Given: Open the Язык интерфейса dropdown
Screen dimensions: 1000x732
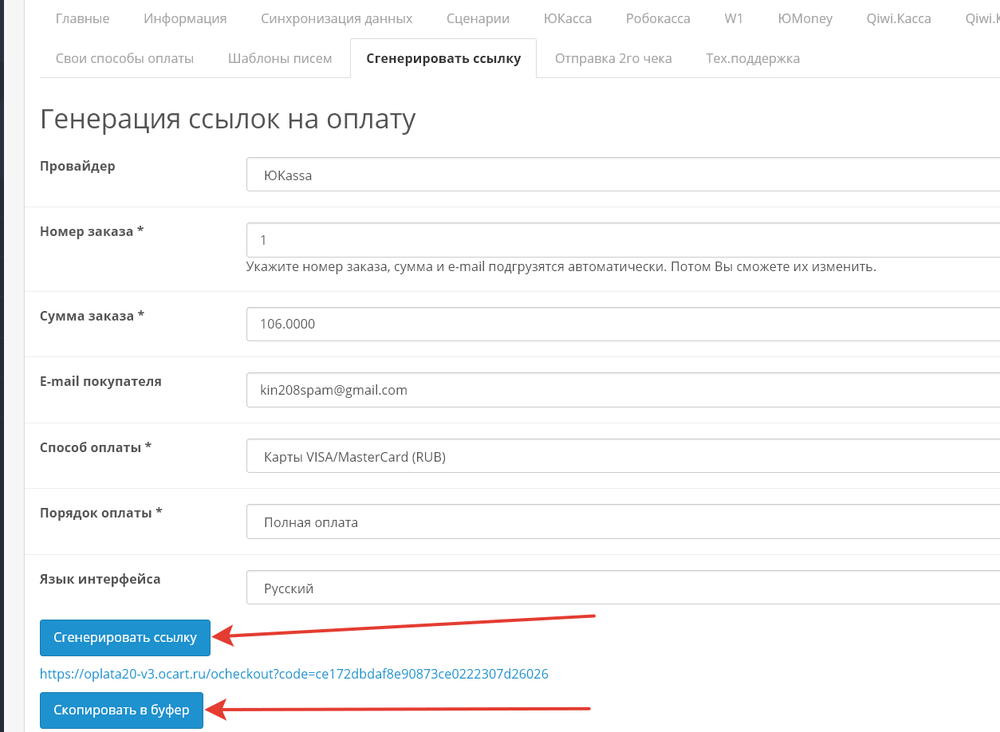Looking at the screenshot, I should coord(622,588).
